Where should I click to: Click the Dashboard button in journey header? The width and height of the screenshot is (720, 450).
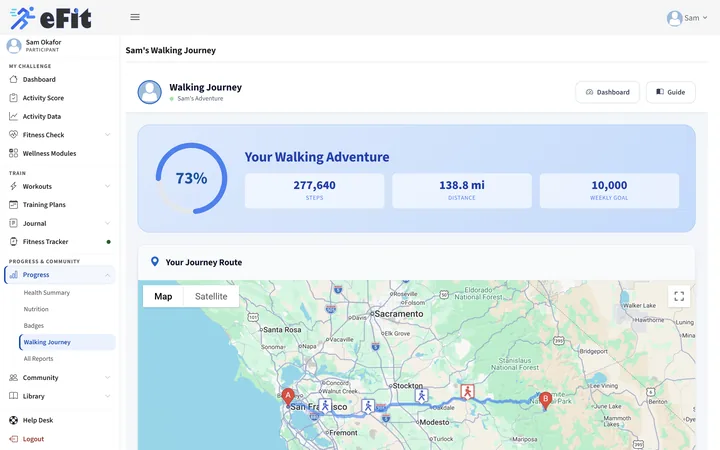point(607,92)
